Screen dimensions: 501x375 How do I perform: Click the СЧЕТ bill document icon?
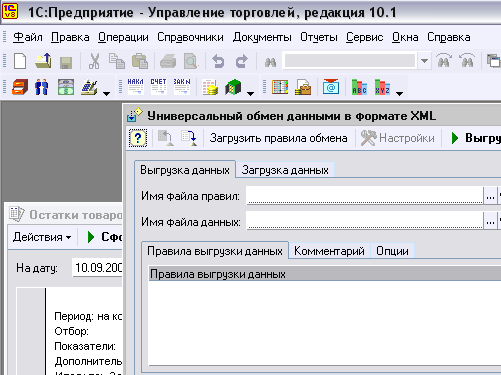point(158,87)
